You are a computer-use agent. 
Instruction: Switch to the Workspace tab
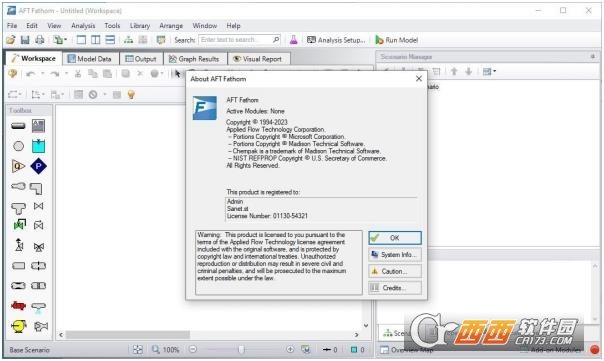click(x=33, y=58)
